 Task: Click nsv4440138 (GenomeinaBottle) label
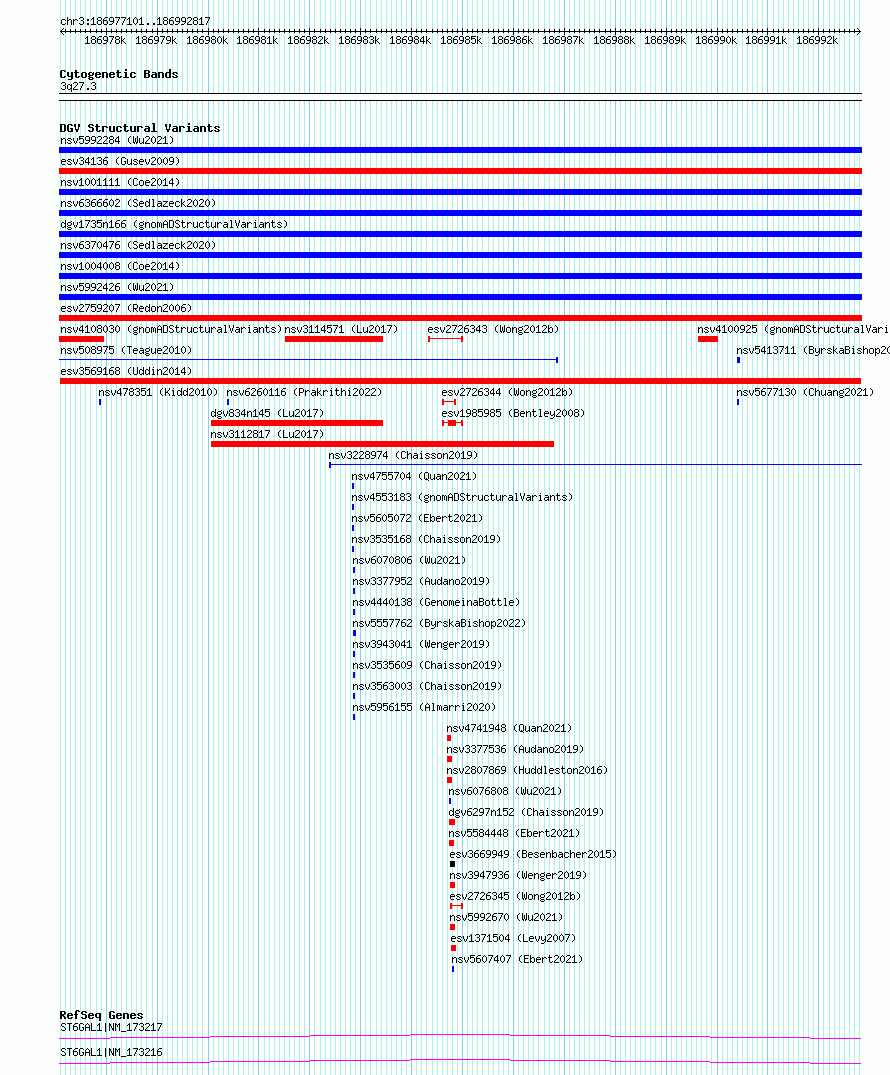tap(436, 602)
